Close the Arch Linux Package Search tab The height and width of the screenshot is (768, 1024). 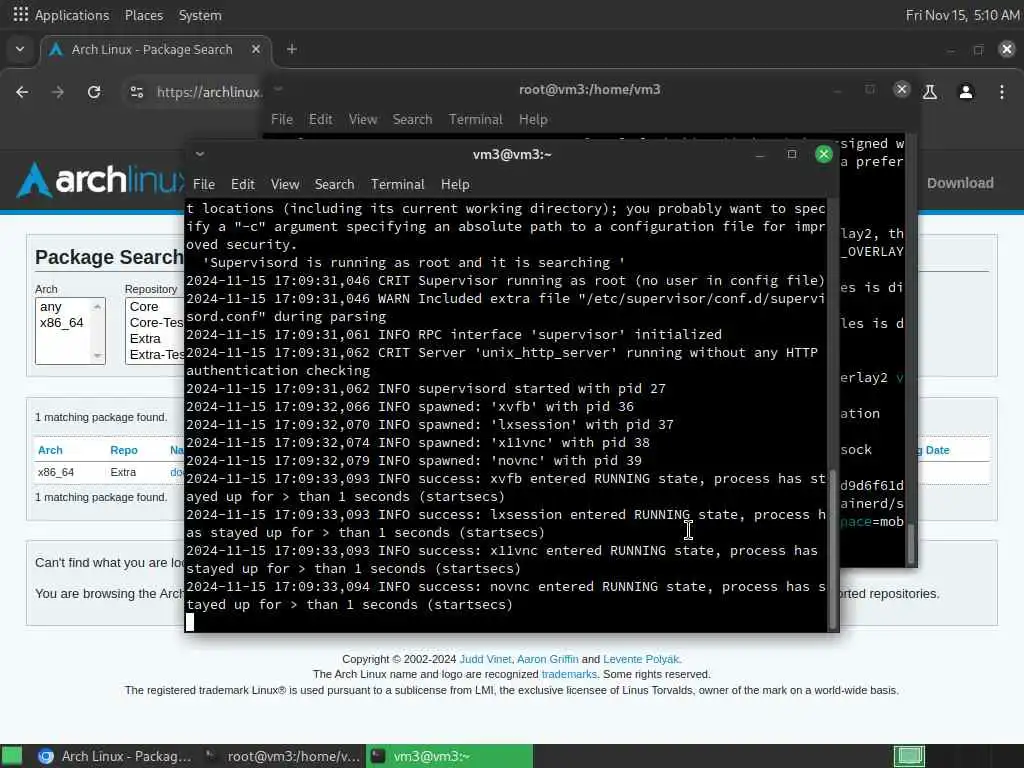tap(256, 49)
